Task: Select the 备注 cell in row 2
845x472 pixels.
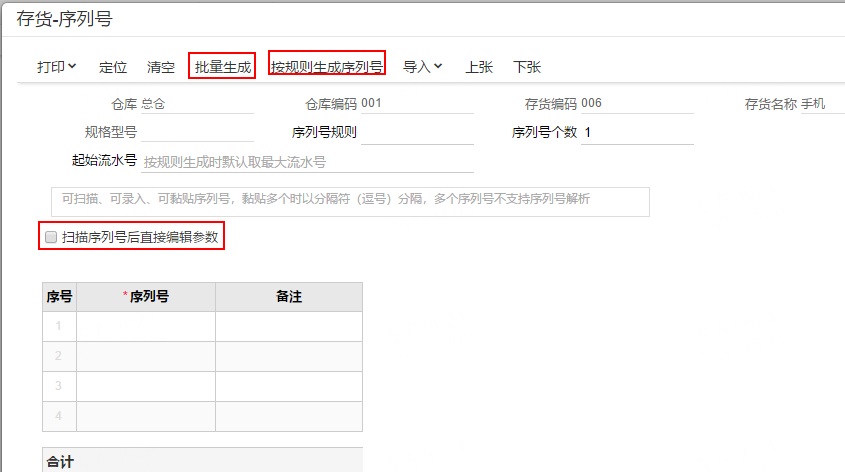Action: coord(289,356)
